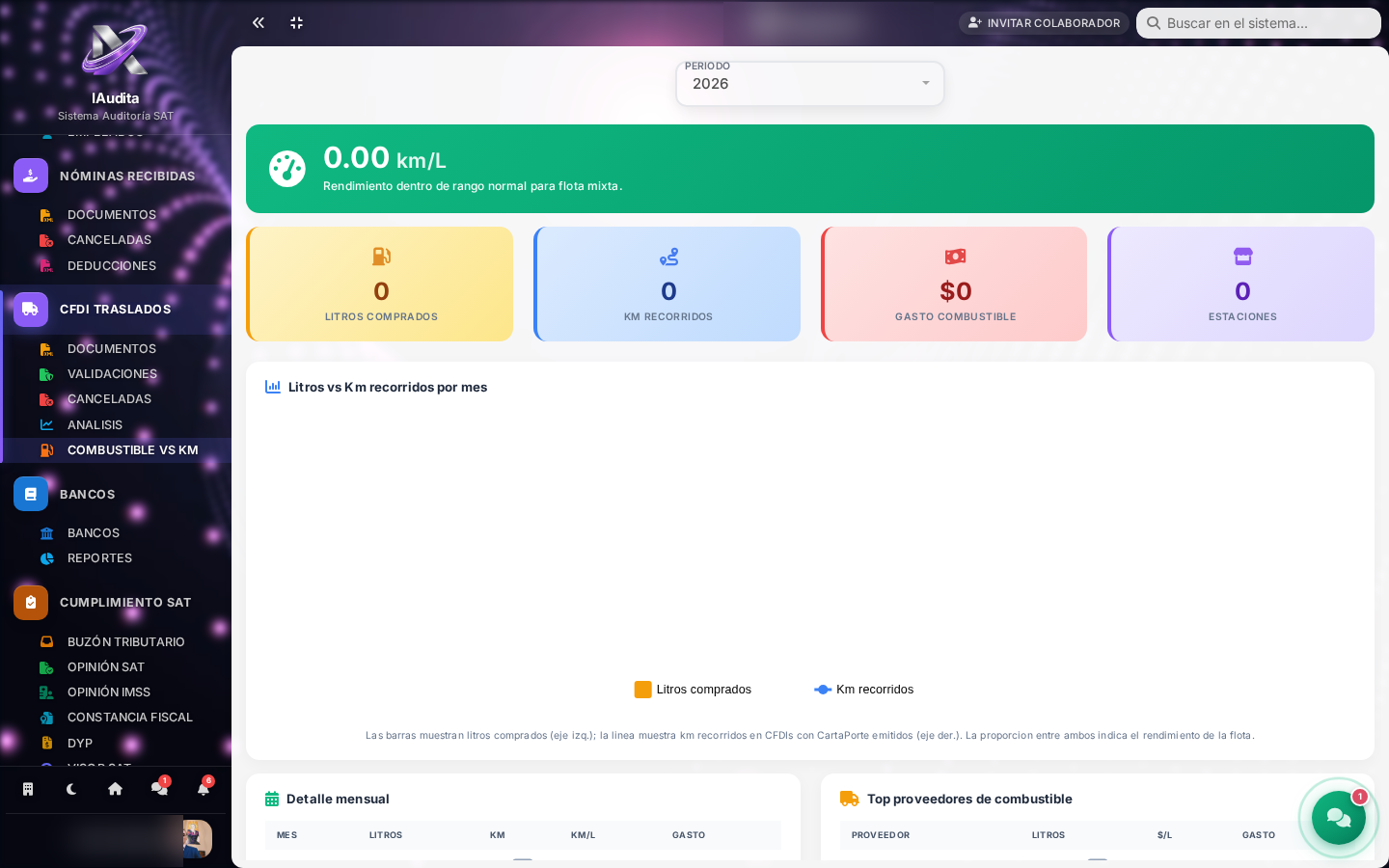Focus the Buscar en el sistema search field
This screenshot has height=868, width=1389.
point(1259,23)
